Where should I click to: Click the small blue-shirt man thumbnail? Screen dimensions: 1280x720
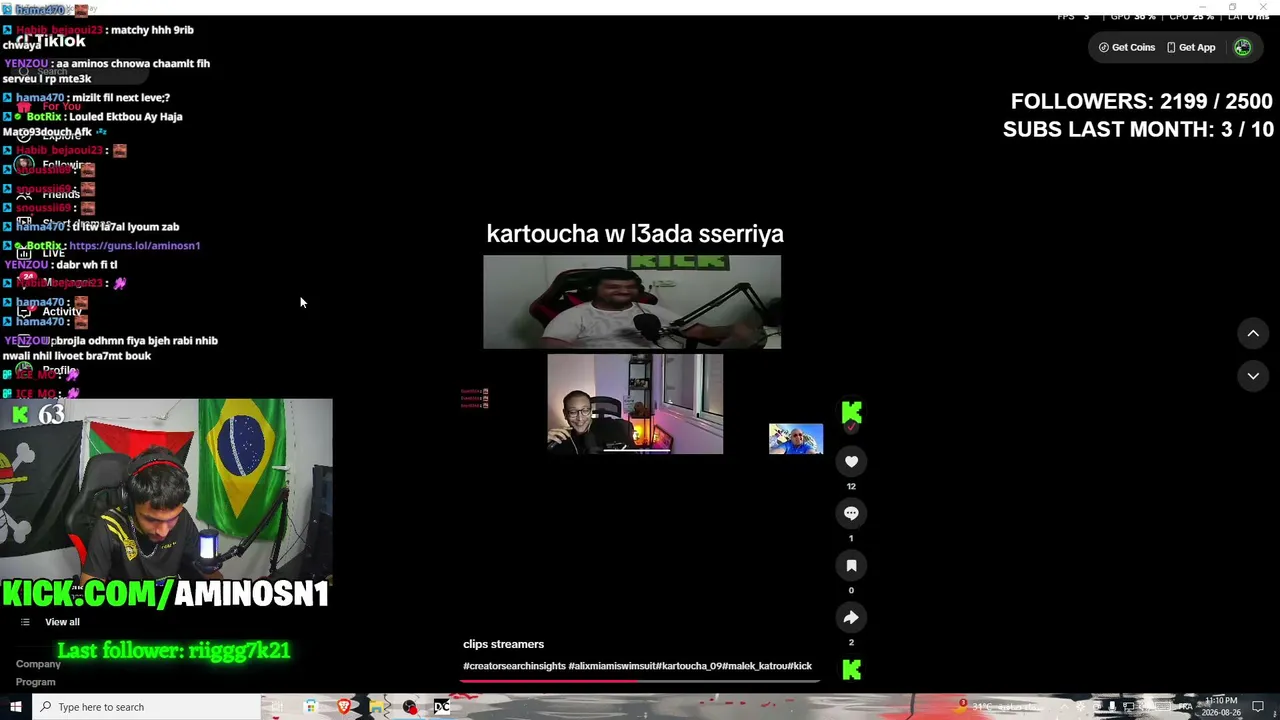pos(796,438)
